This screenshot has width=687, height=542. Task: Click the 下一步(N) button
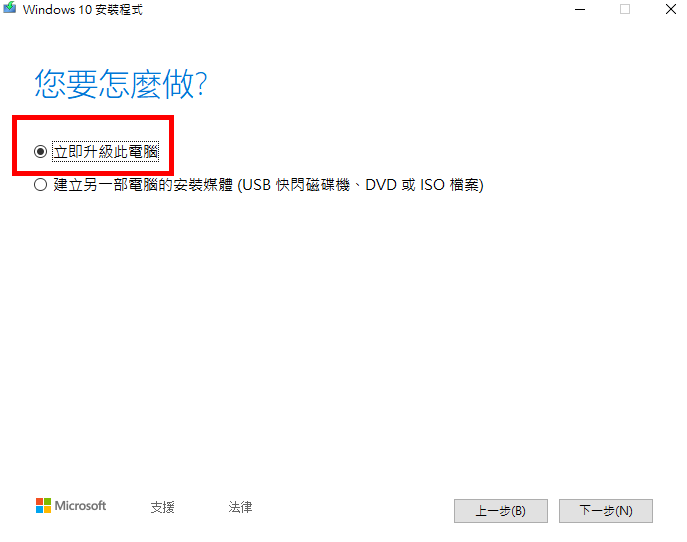[x=606, y=511]
